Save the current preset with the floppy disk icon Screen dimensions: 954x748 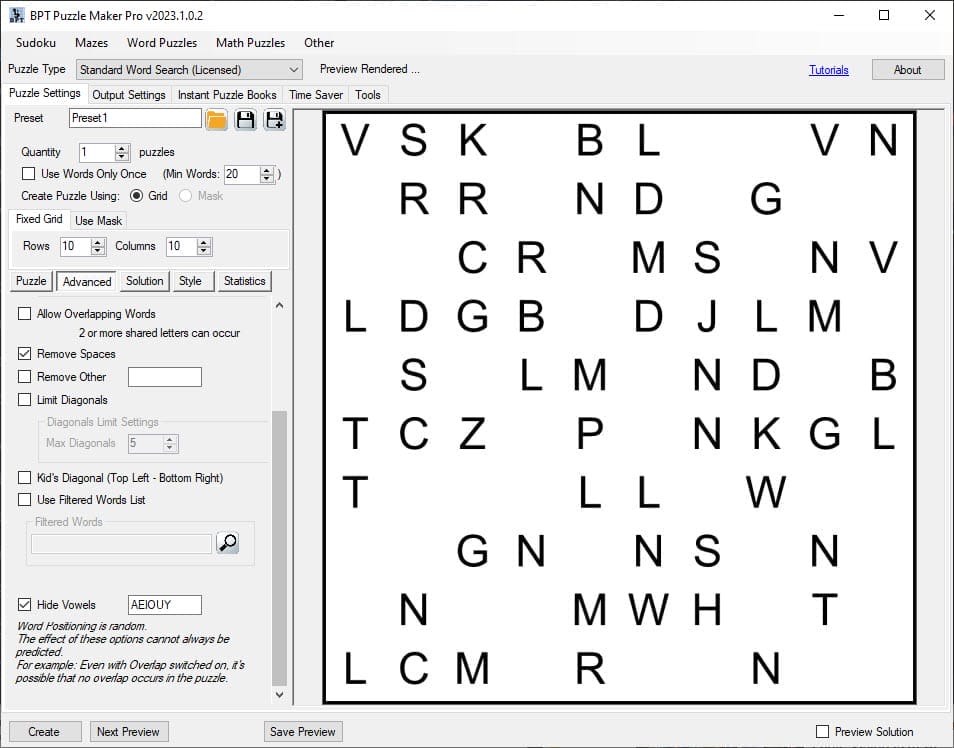[x=245, y=120]
